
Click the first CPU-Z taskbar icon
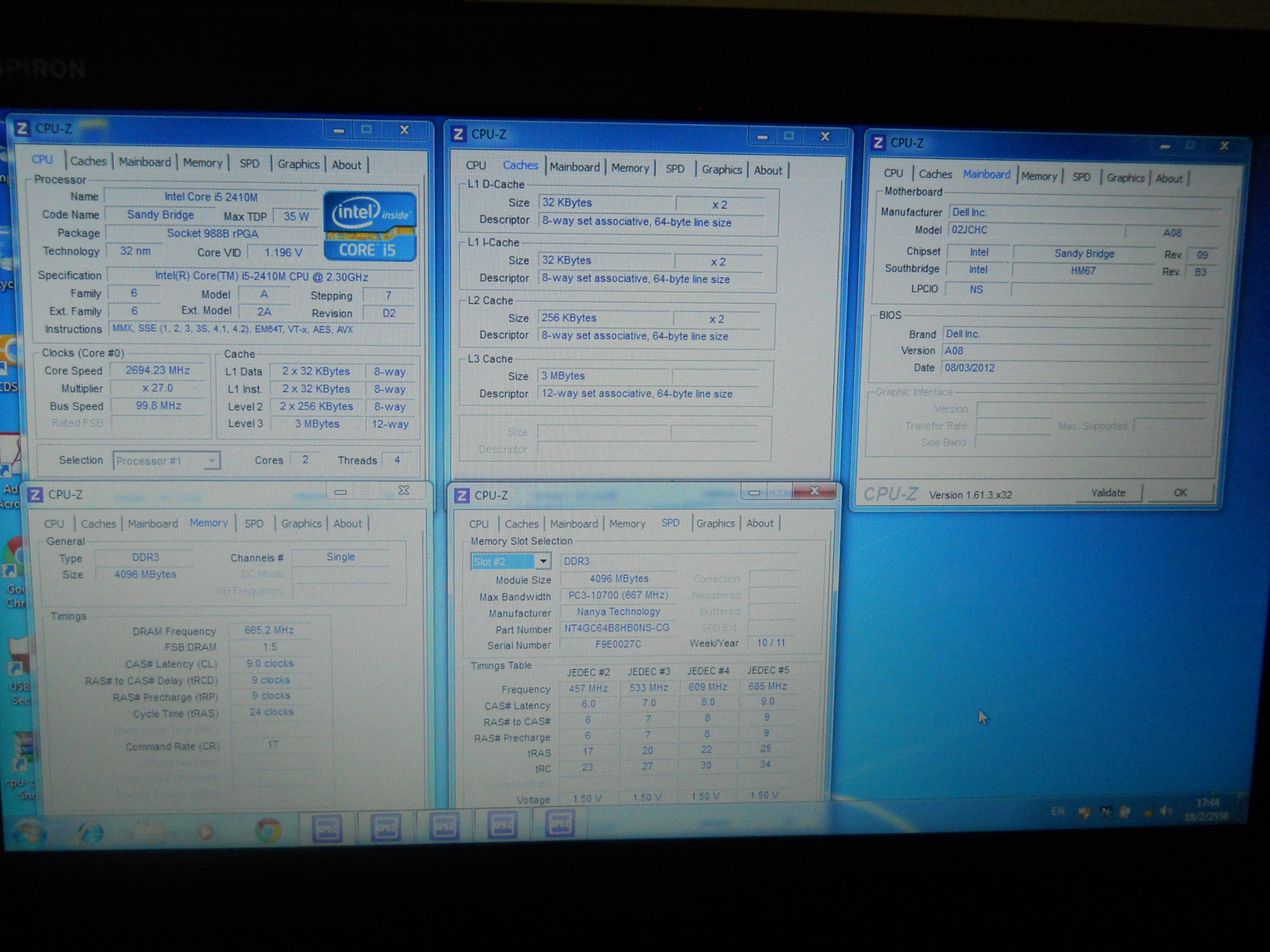click(327, 827)
